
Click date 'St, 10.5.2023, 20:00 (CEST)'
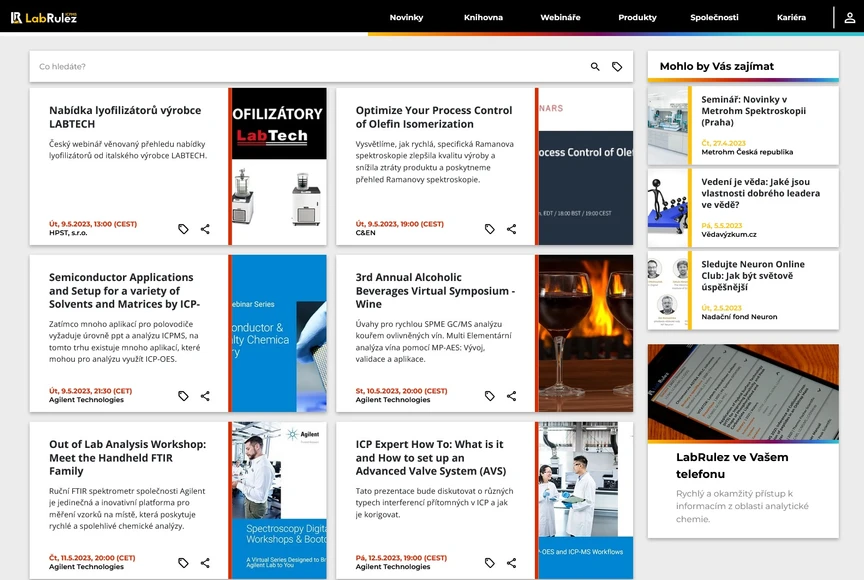tap(401, 391)
